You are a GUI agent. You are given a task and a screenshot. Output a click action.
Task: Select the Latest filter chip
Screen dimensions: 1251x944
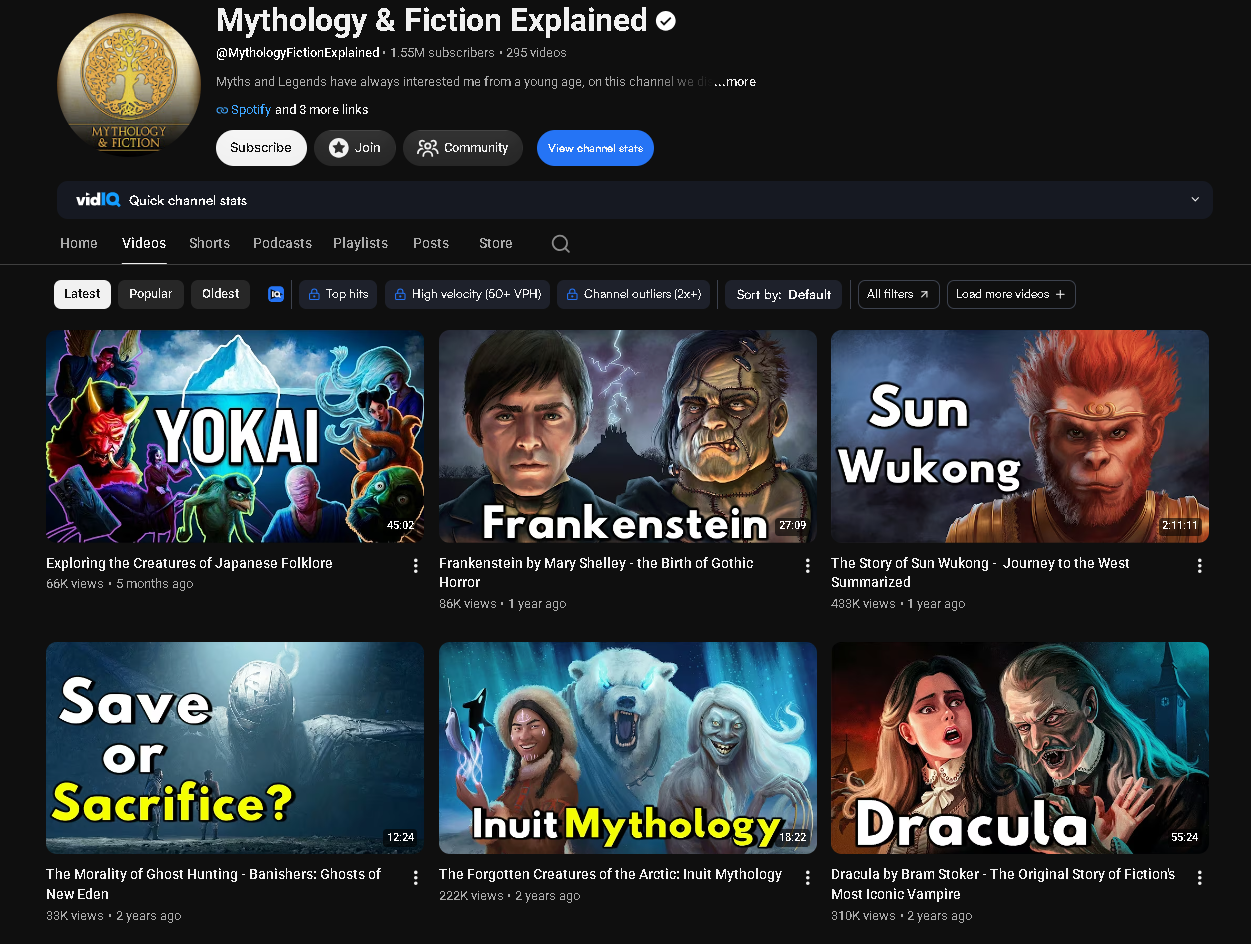[82, 294]
